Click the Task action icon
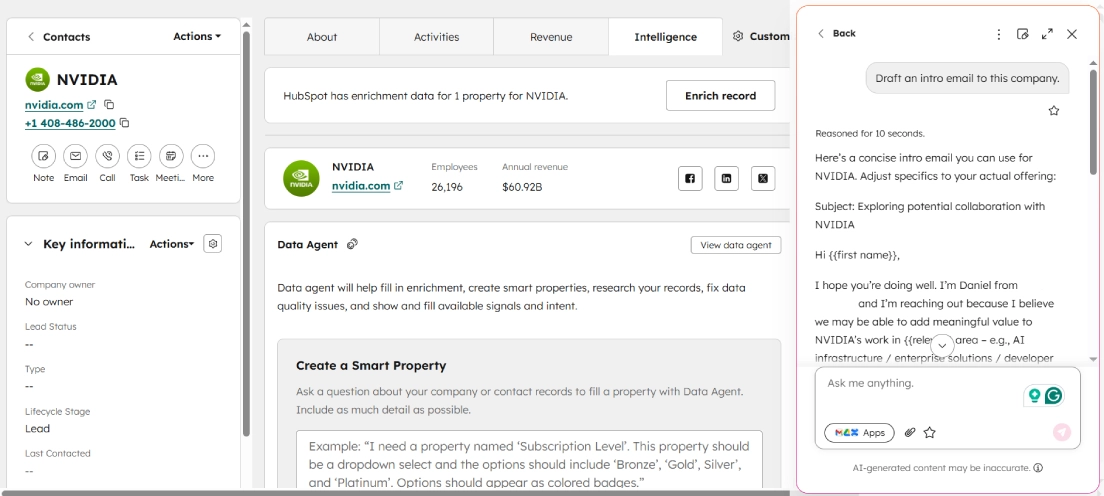The width and height of the screenshot is (1104, 496). [139, 156]
